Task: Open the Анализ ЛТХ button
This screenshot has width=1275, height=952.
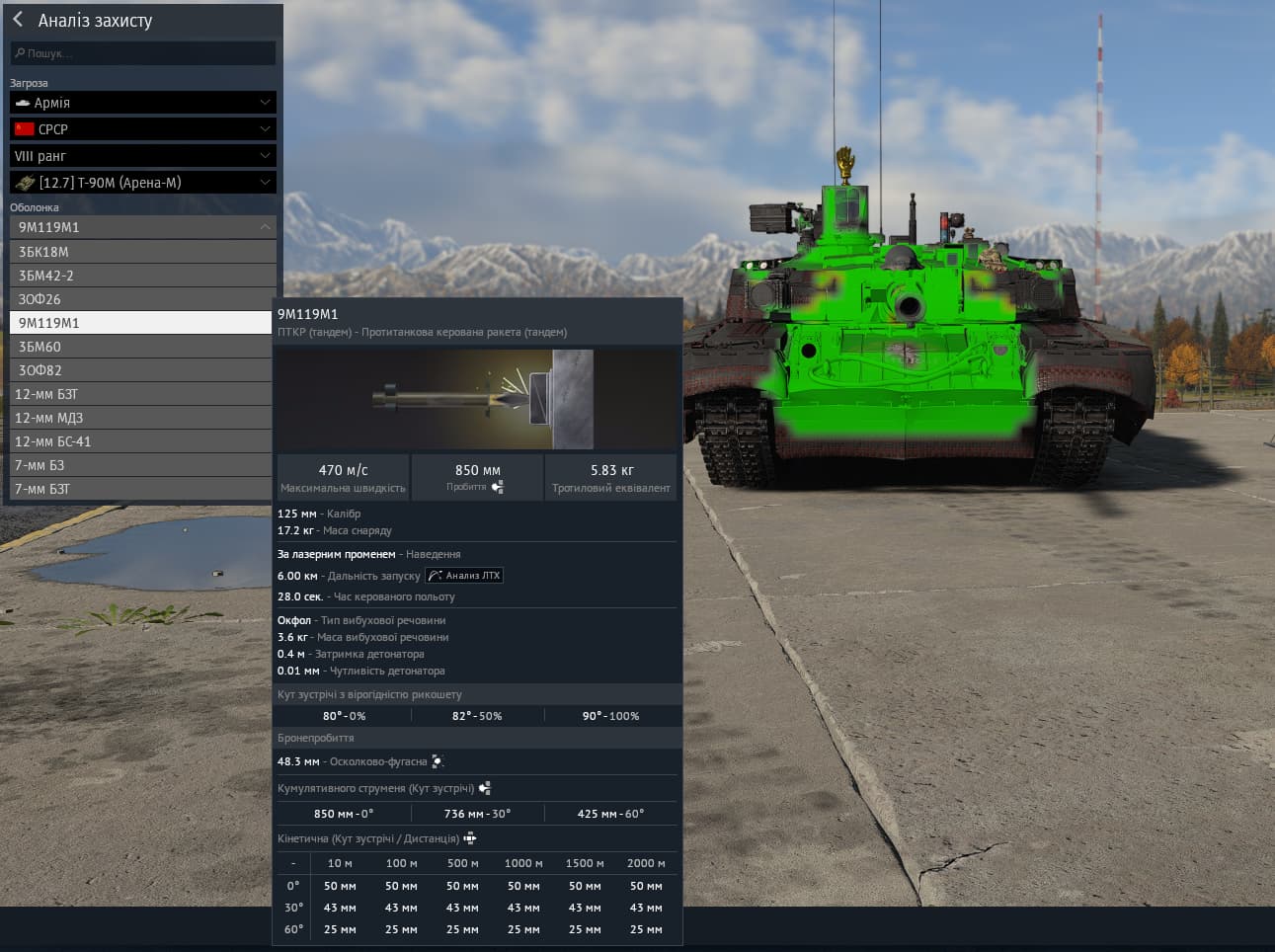Action: coord(464,576)
